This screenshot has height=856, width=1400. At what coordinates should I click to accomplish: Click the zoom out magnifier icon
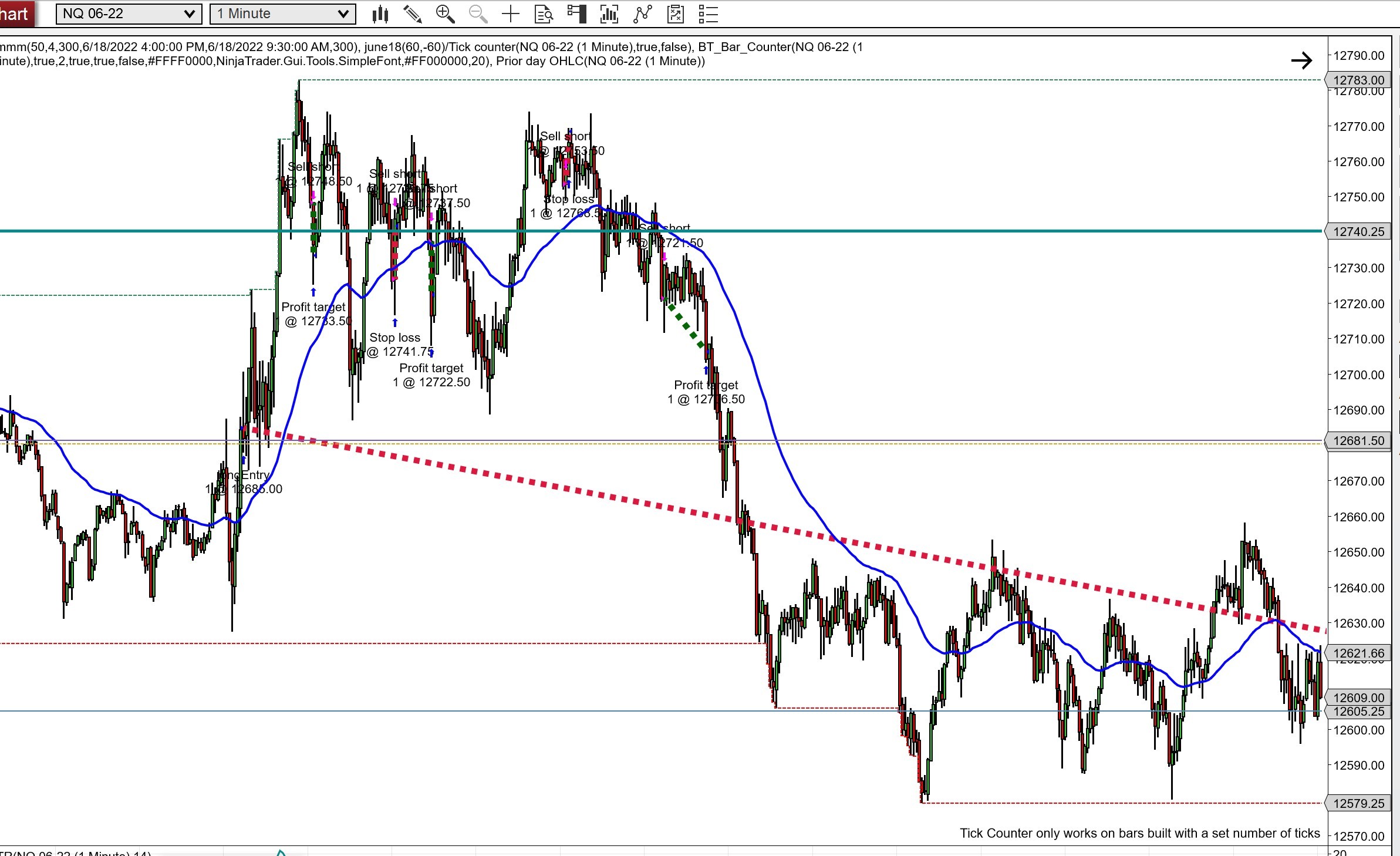click(x=478, y=14)
